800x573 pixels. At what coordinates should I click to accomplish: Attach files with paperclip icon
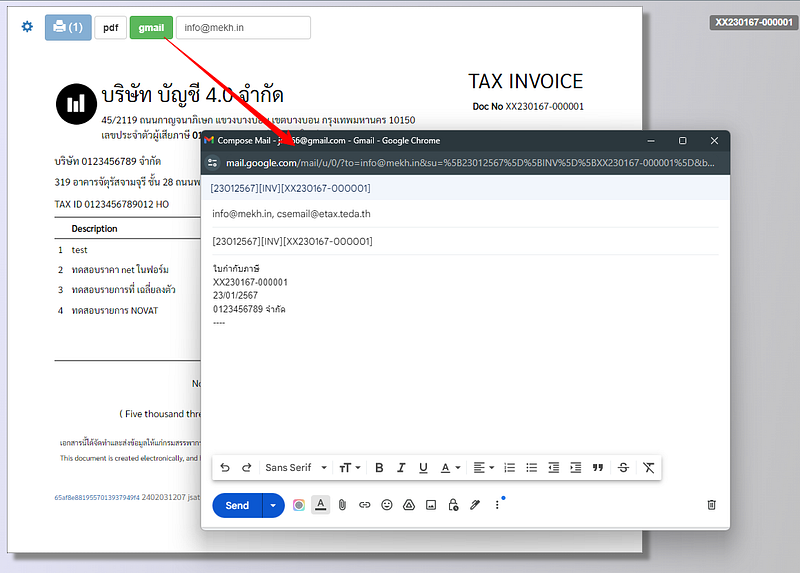pyautogui.click(x=342, y=505)
